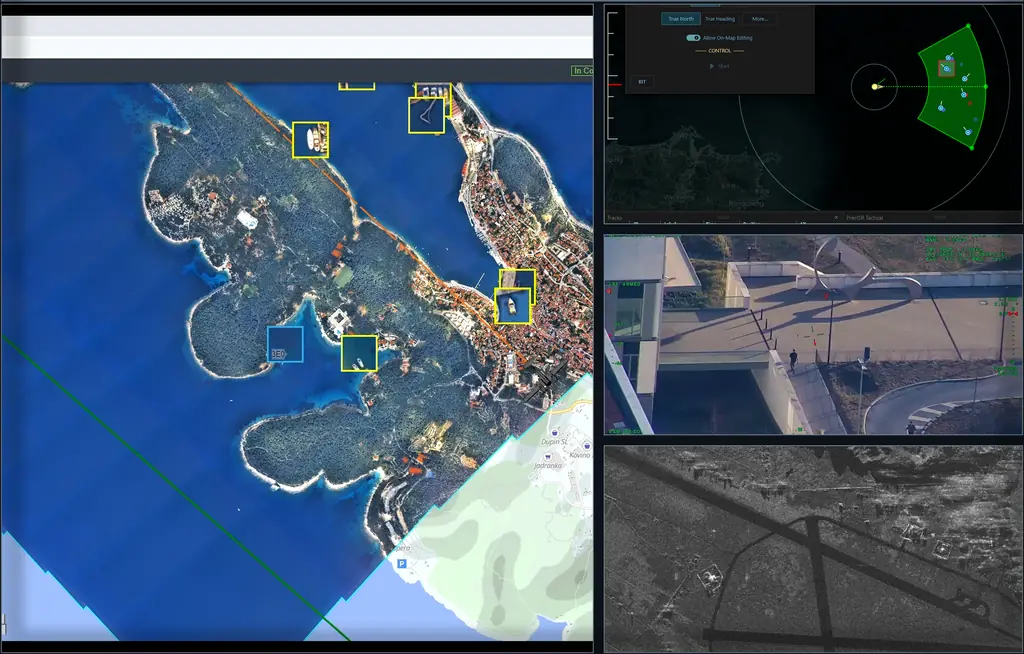Select the grayscale SAR imagery pane

coord(813,549)
